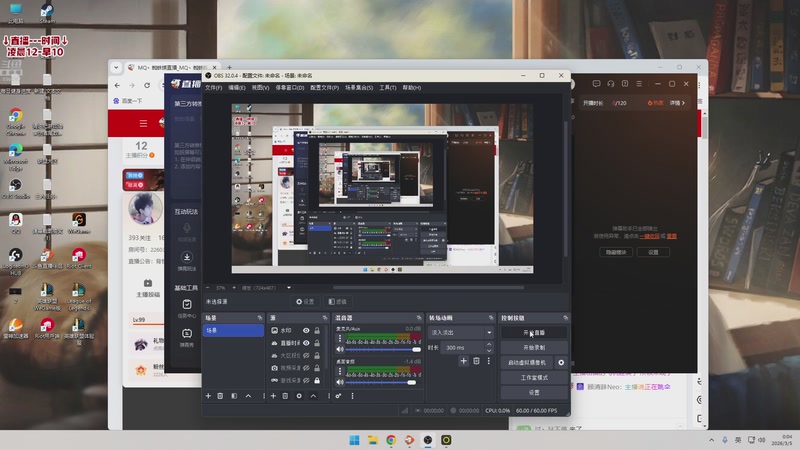Viewport: 800px width, 450px height.
Task: Toggle visibility of 水印 source
Action: [x=306, y=331]
